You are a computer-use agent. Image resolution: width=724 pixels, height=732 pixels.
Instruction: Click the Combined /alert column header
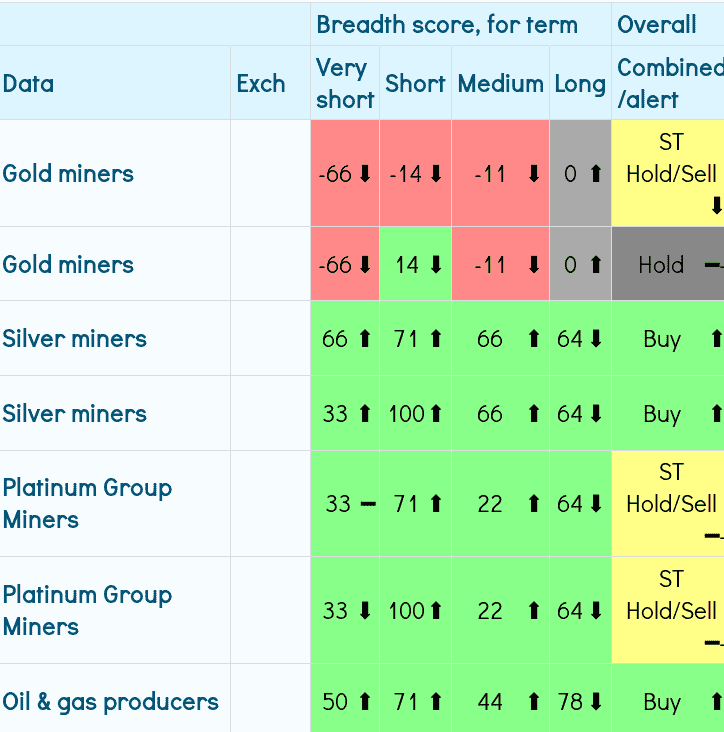click(668, 83)
